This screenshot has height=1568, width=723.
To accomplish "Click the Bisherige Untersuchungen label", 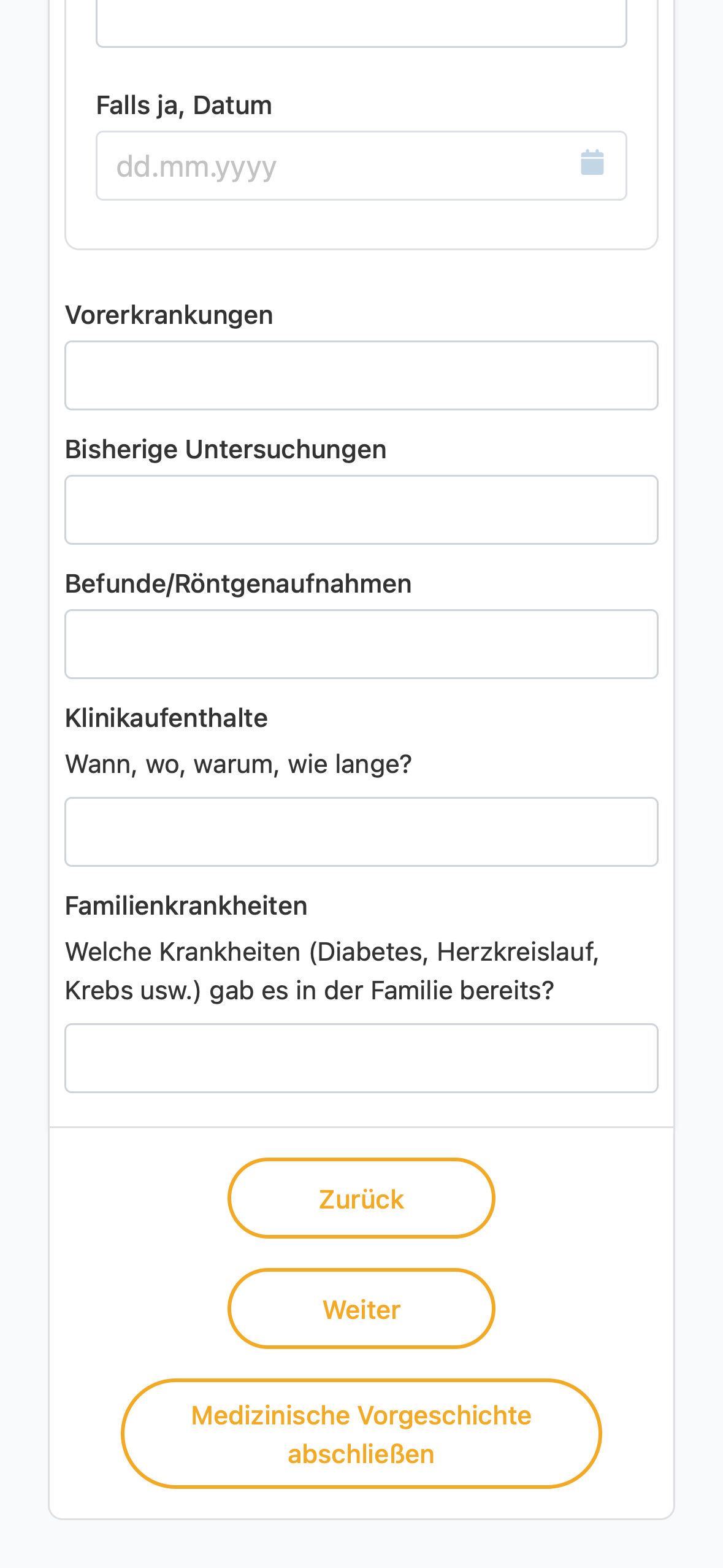I will point(226,450).
